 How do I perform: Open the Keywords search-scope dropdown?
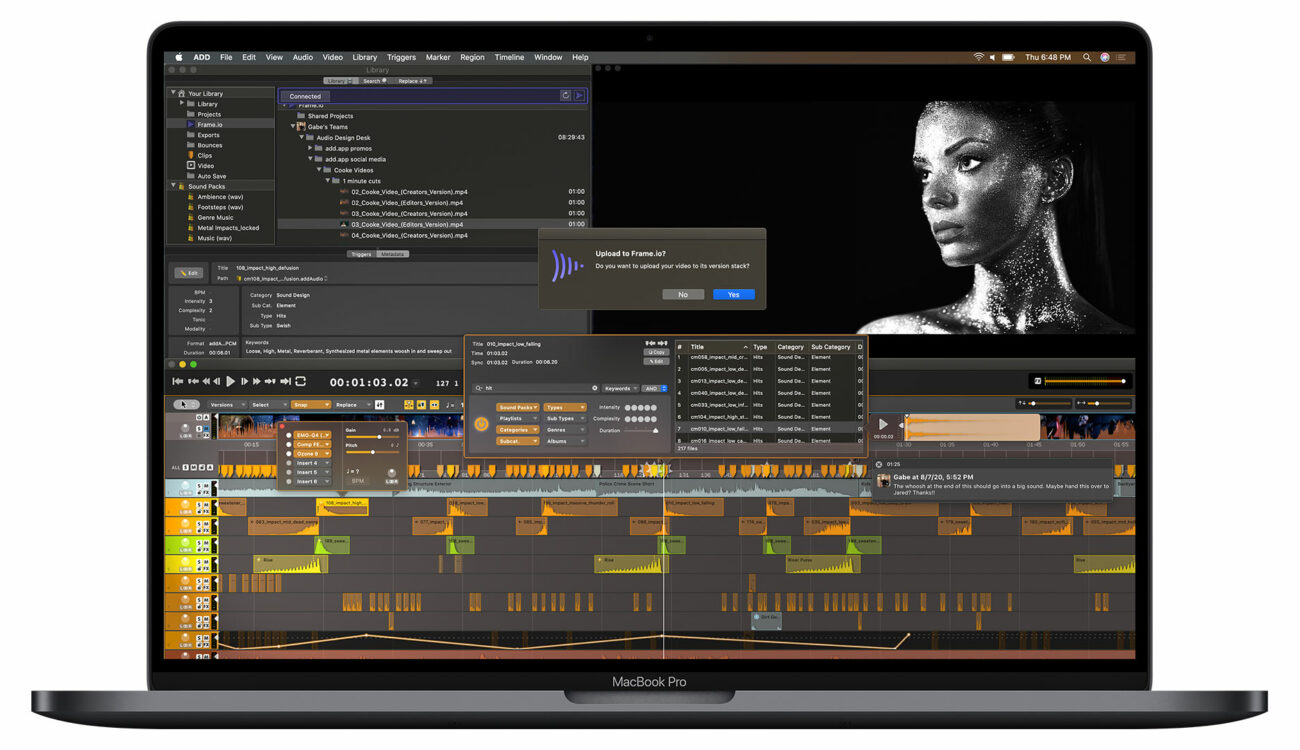[621, 388]
